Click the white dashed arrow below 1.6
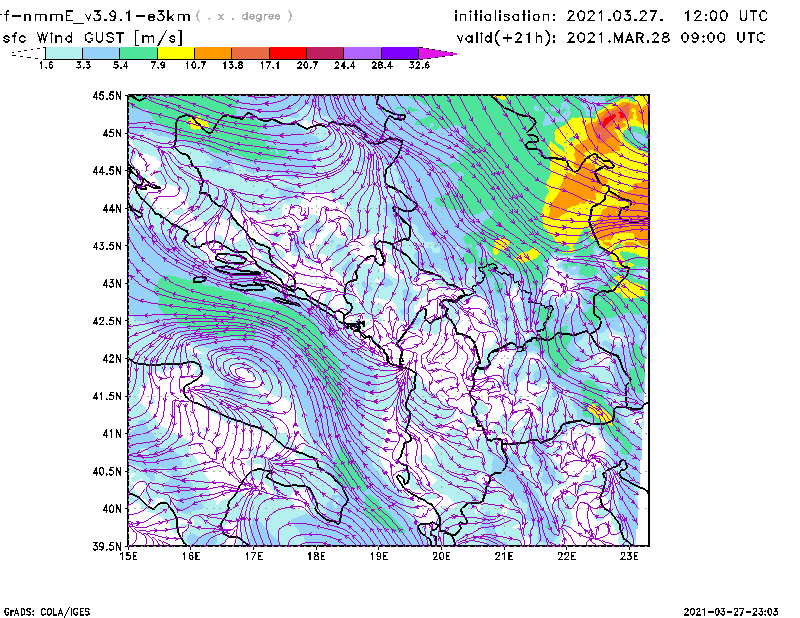The height and width of the screenshot is (618, 800). 28,53
